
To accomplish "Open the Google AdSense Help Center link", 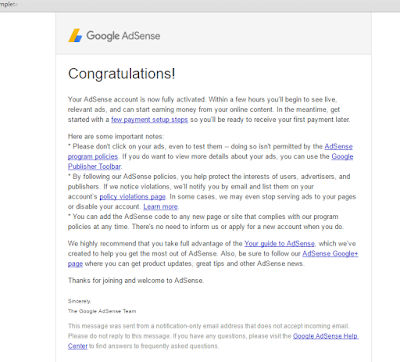I will pyautogui.click(x=326, y=336).
